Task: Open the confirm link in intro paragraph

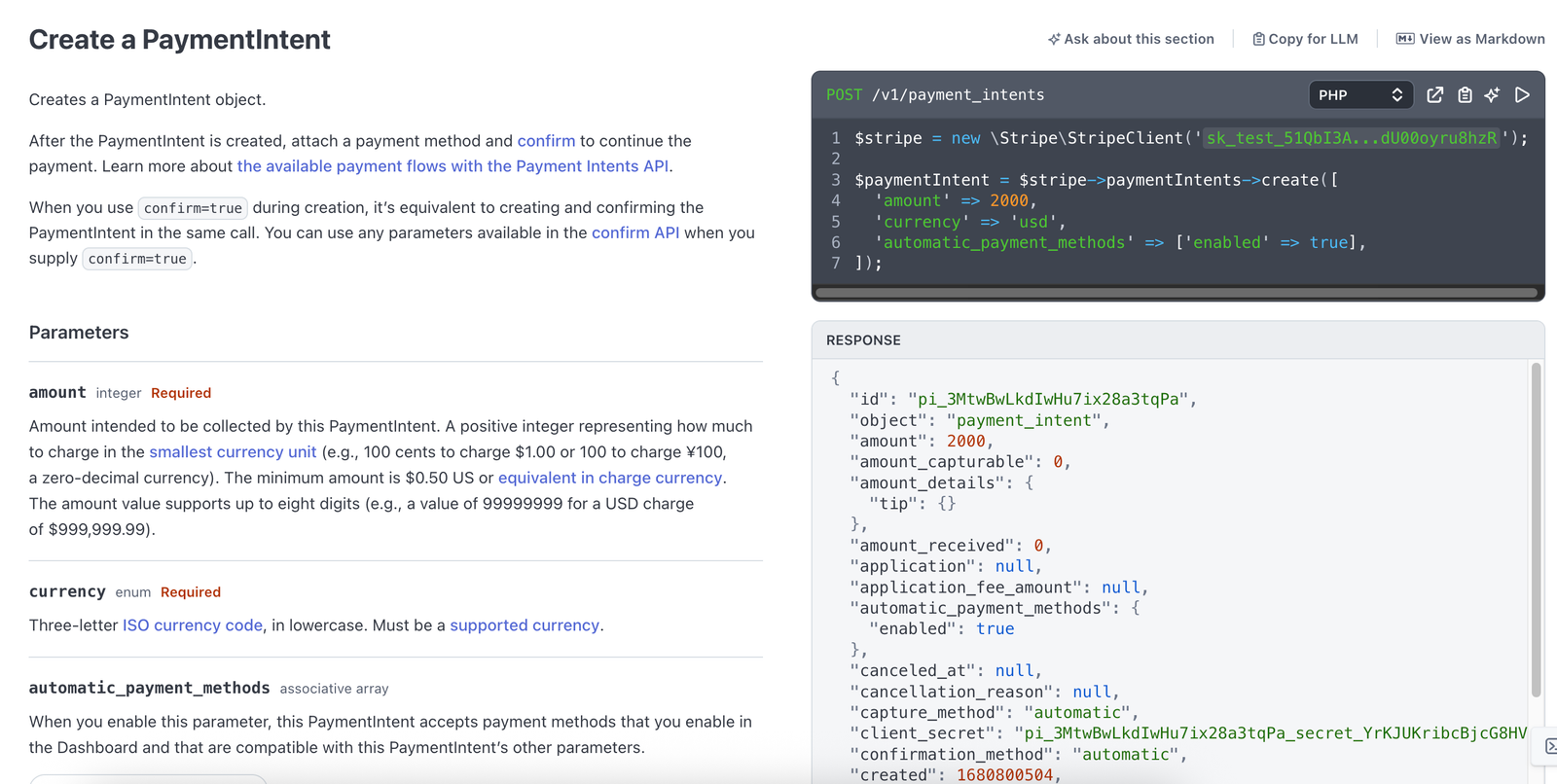Action: tap(546, 141)
